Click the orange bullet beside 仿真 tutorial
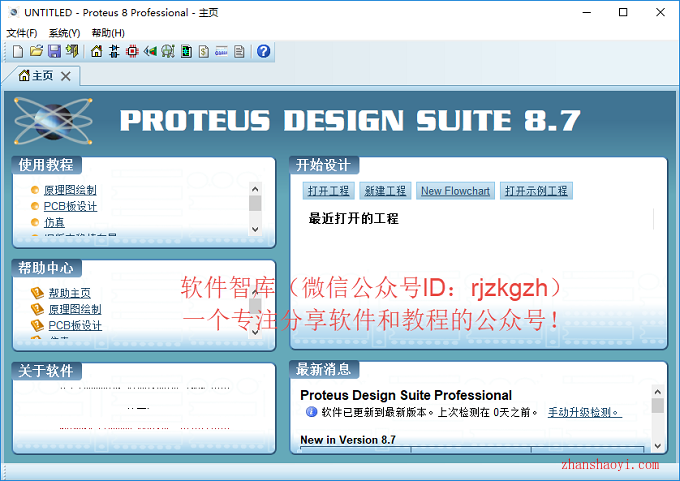 tap(35, 222)
